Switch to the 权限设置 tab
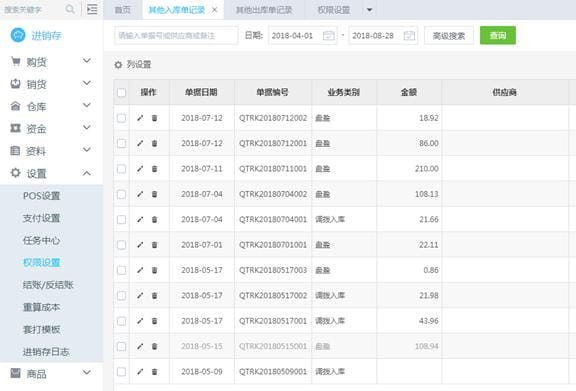 pyautogui.click(x=334, y=10)
